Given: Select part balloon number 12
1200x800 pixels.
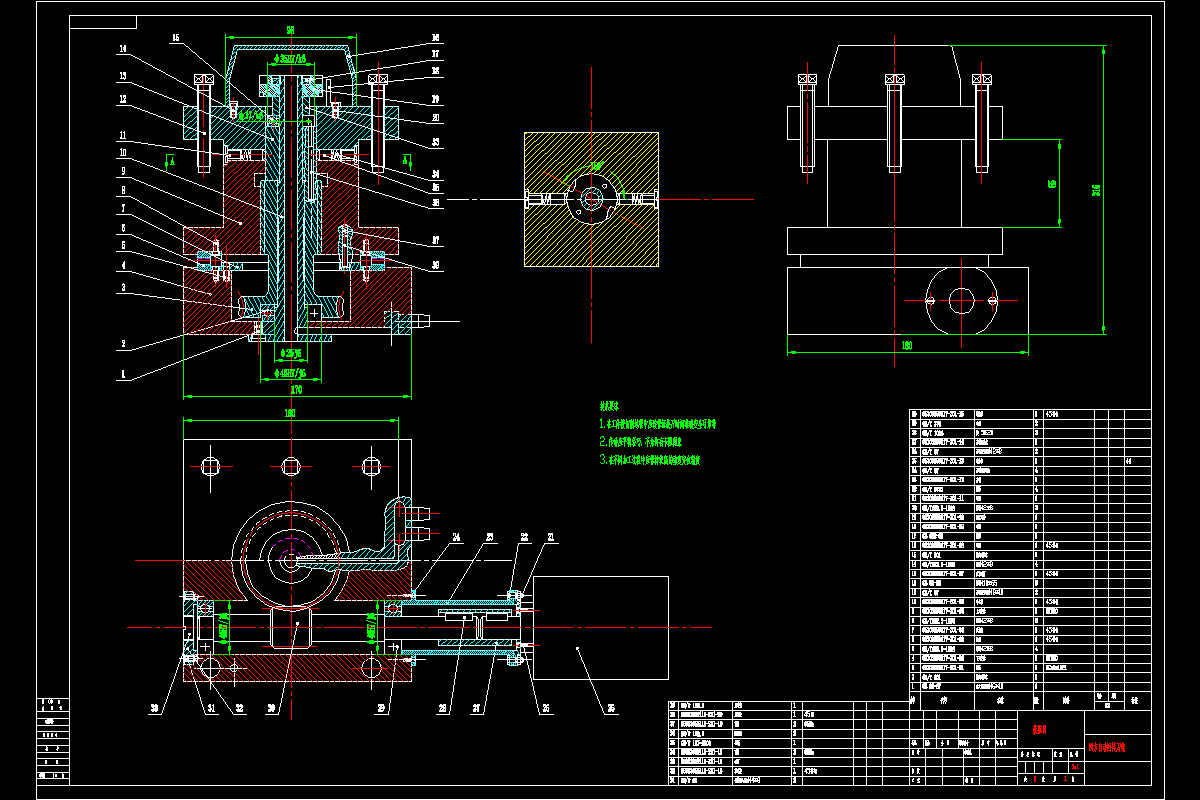Looking at the screenshot, I should pyautogui.click(x=123, y=100).
